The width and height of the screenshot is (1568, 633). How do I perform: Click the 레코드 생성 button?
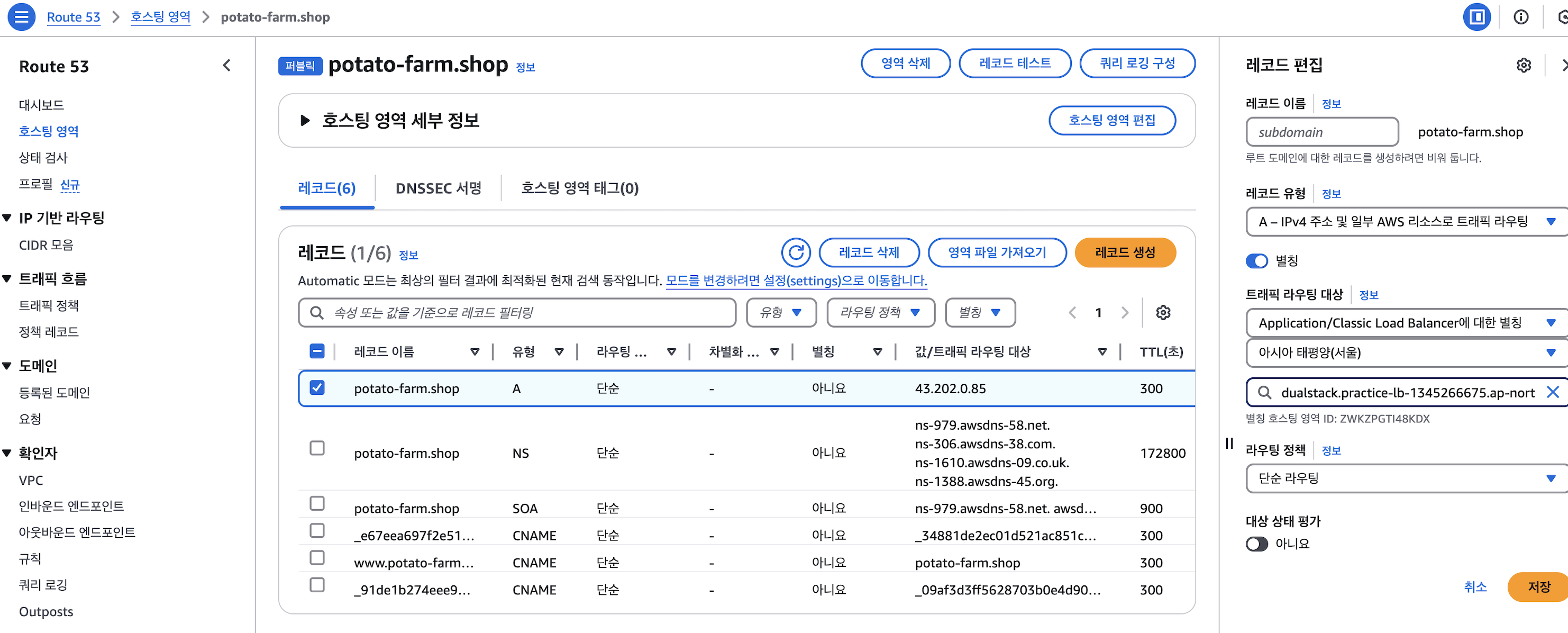coord(1124,252)
